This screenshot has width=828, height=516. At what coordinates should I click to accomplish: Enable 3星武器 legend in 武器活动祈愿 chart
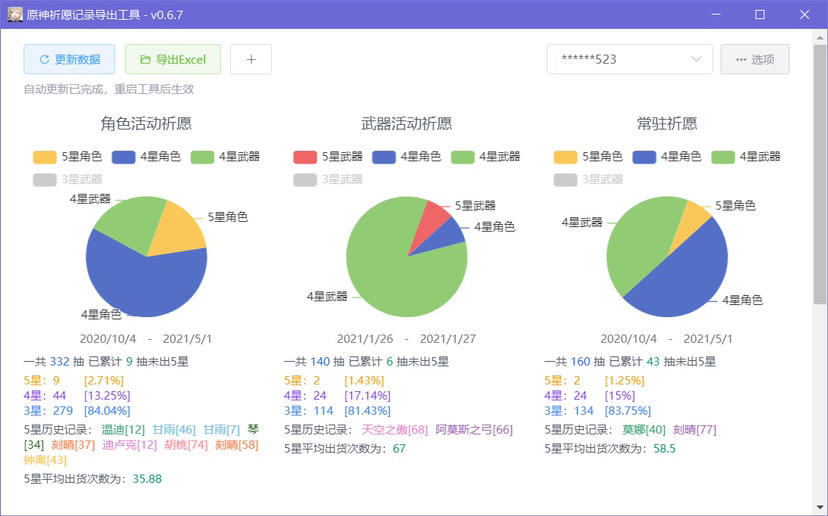click(328, 179)
